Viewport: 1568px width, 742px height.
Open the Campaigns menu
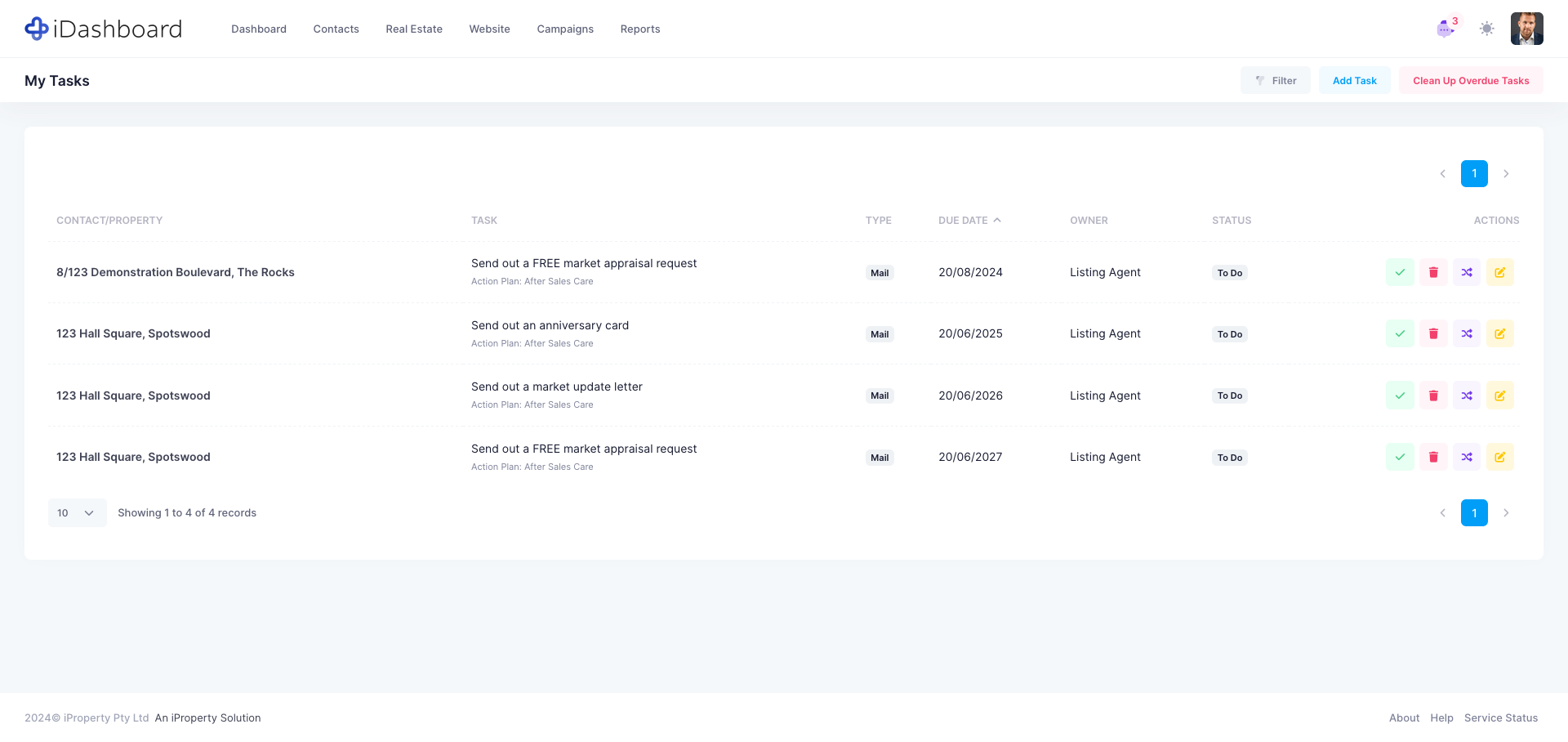[565, 29]
